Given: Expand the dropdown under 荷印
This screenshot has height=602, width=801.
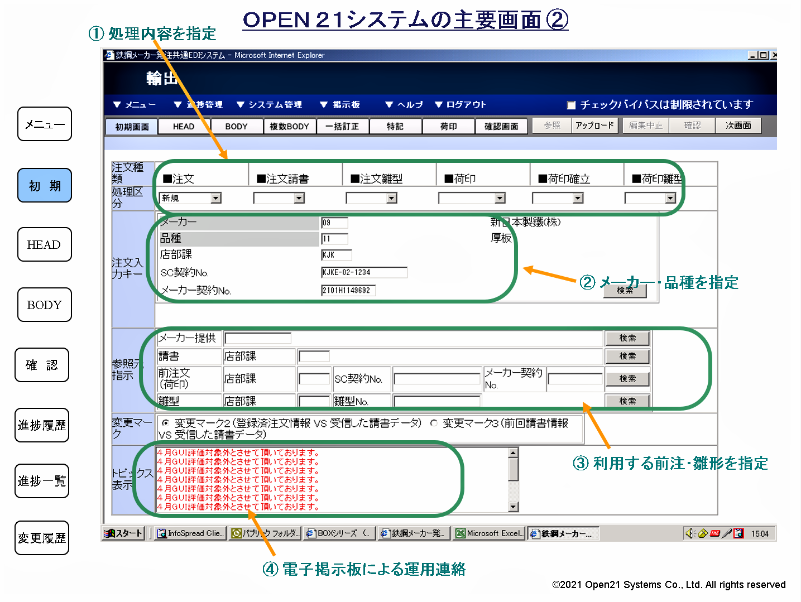Looking at the screenshot, I should [x=472, y=198].
